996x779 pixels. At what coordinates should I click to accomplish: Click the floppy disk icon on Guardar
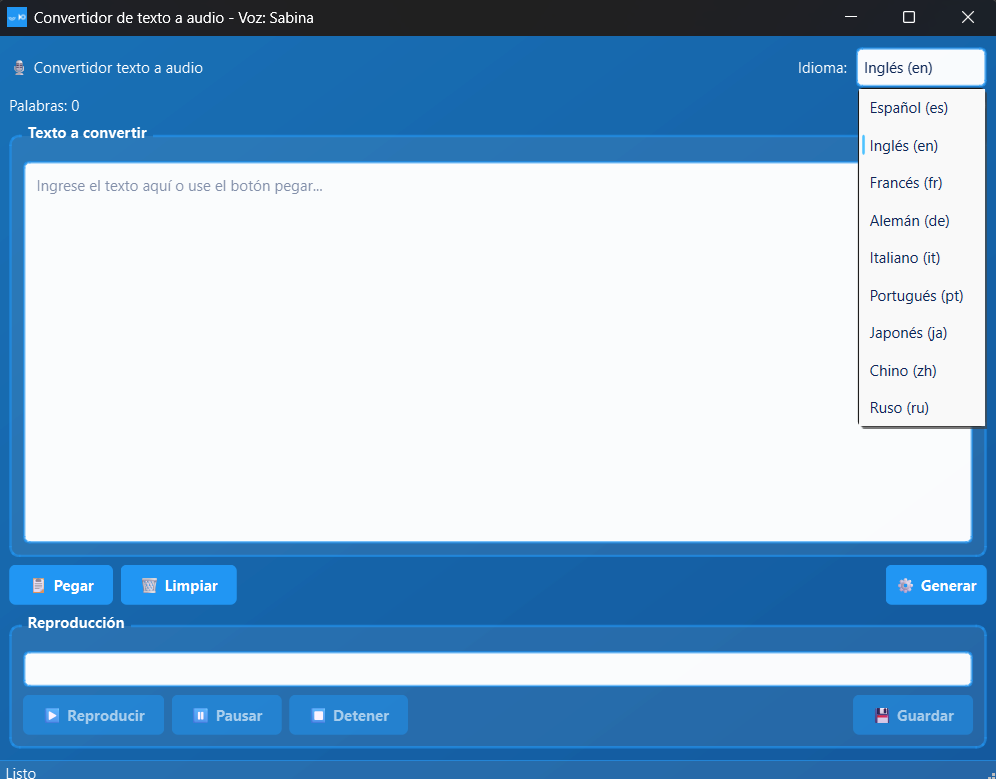click(x=882, y=716)
